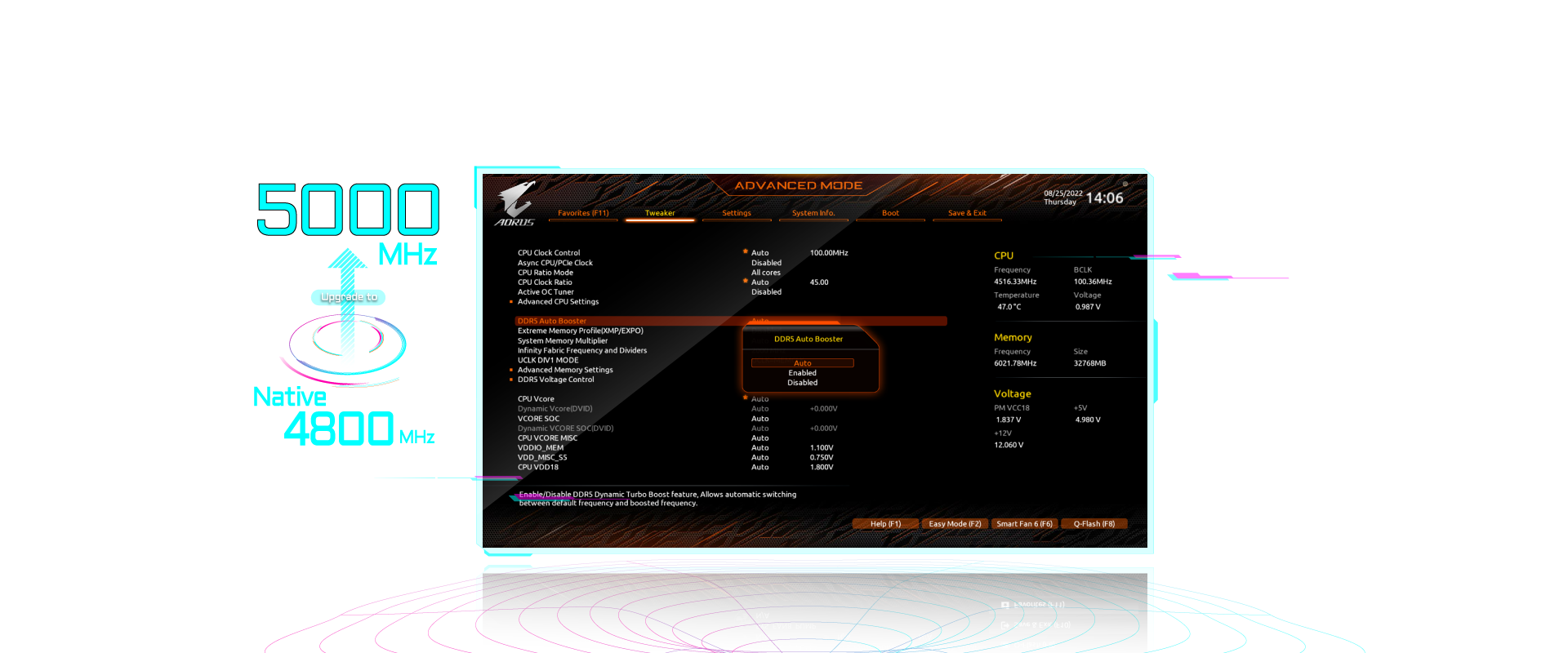Click the 14:06 clock display
The width and height of the screenshot is (1568, 653).
point(1104,198)
